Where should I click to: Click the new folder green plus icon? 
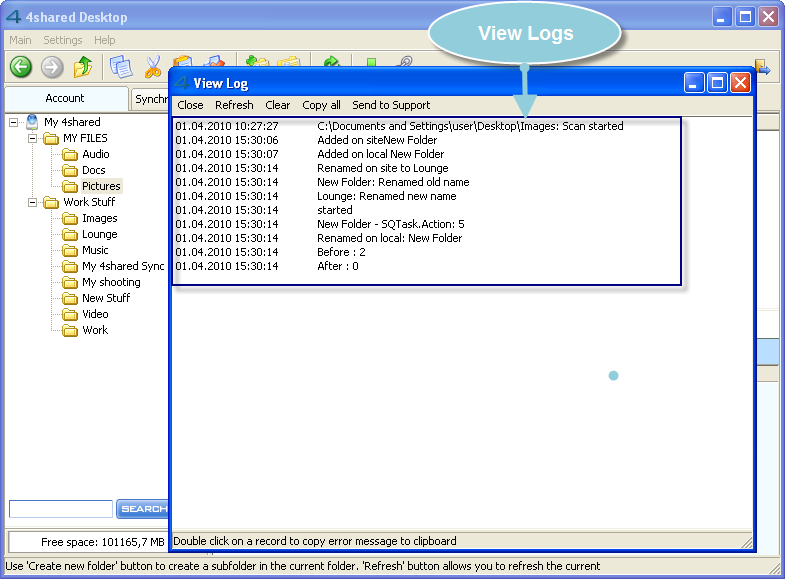pos(257,61)
